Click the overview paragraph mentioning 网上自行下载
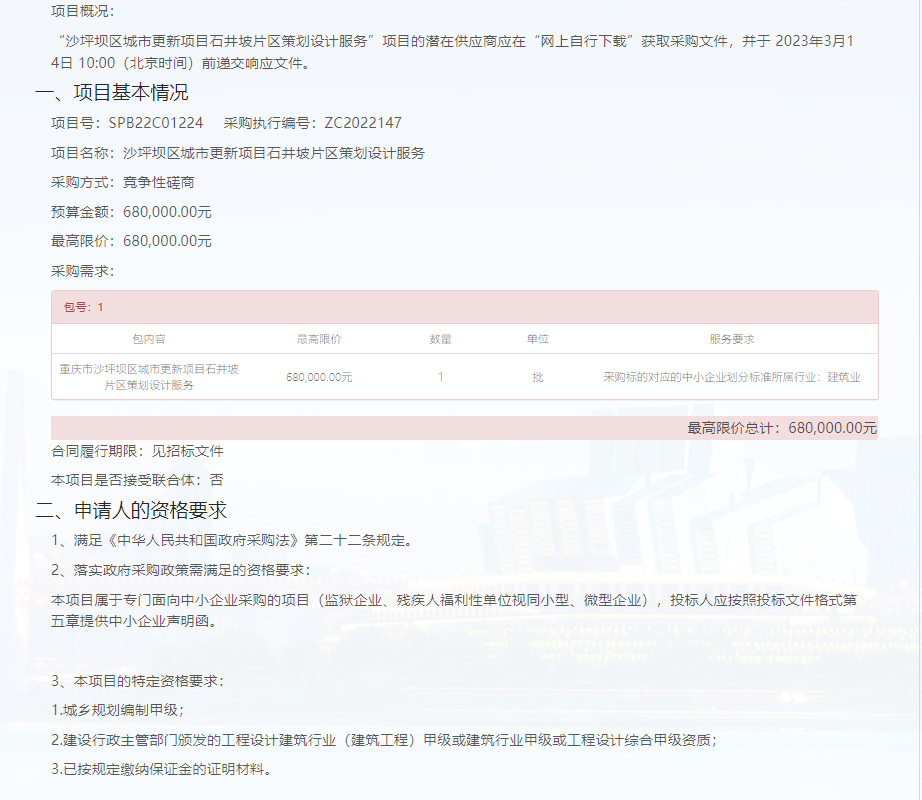Image resolution: width=922 pixels, height=800 pixels. [453, 52]
